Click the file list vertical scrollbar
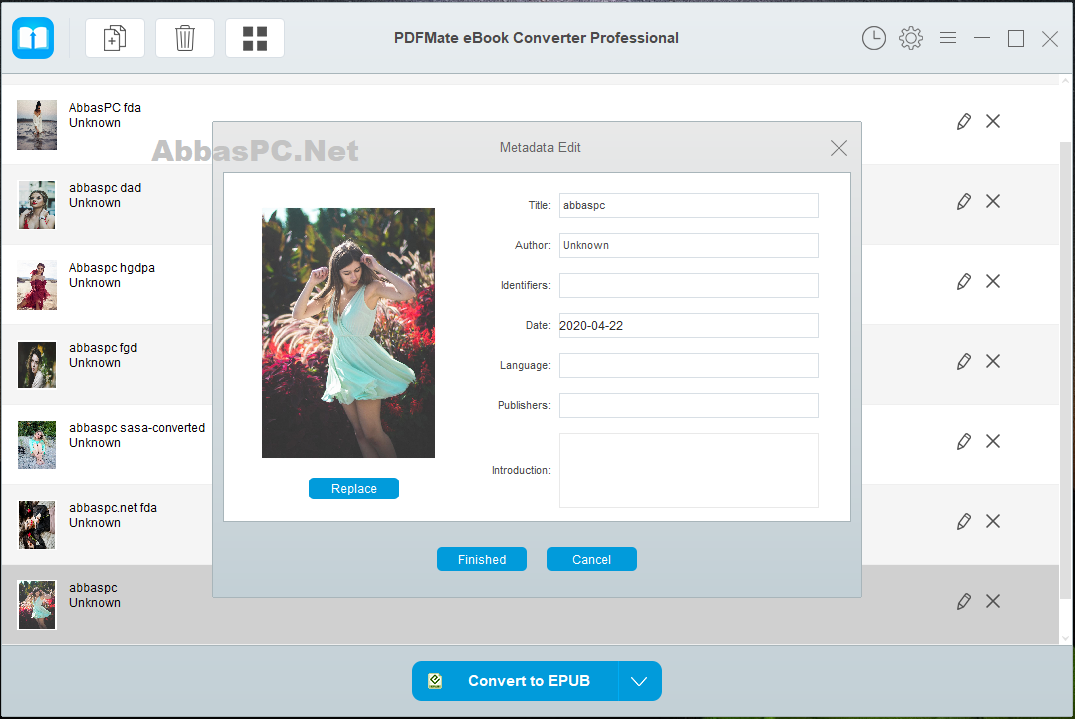This screenshot has width=1075, height=719. pos(1065,370)
